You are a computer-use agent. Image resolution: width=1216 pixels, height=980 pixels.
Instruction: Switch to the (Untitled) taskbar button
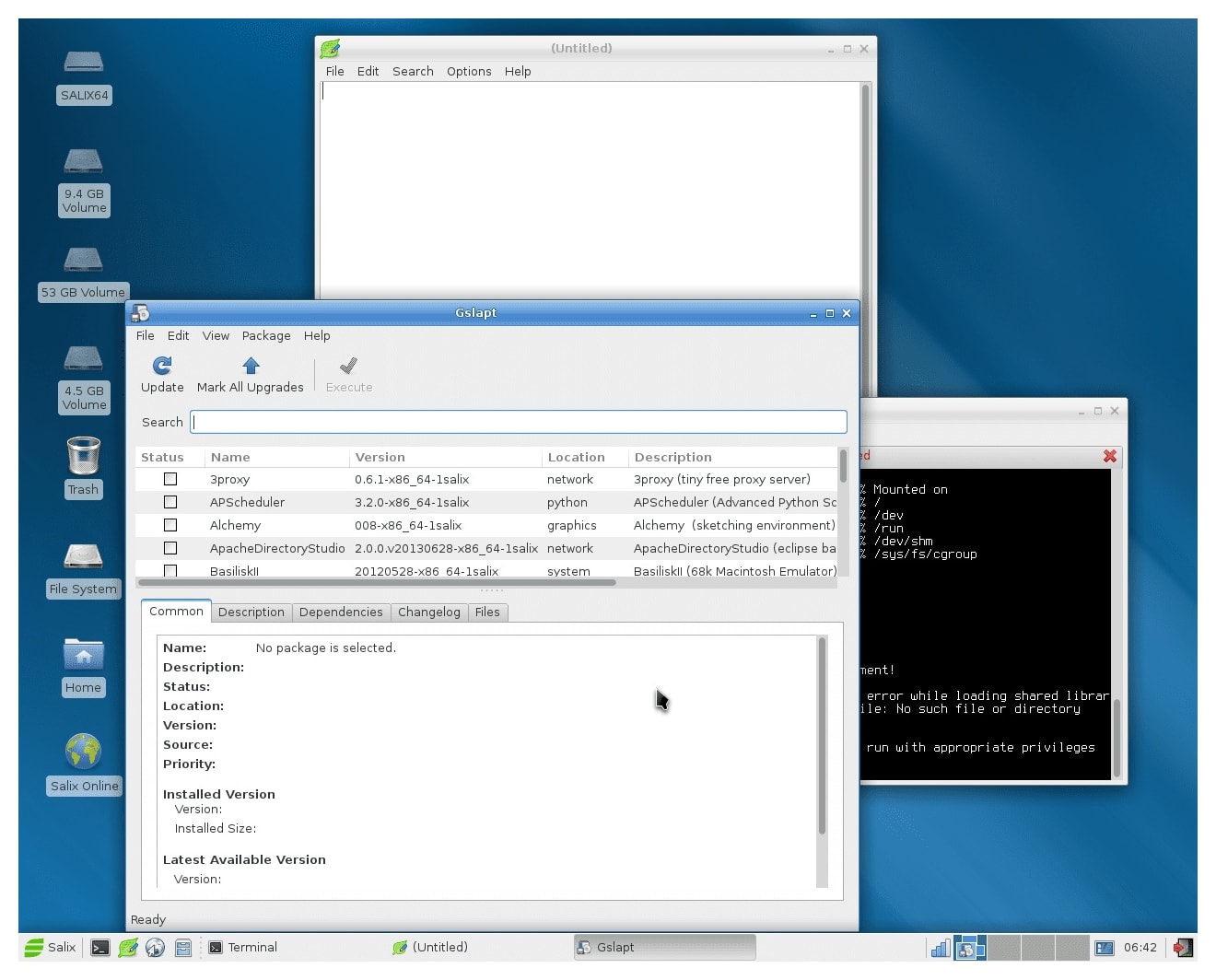[479, 947]
